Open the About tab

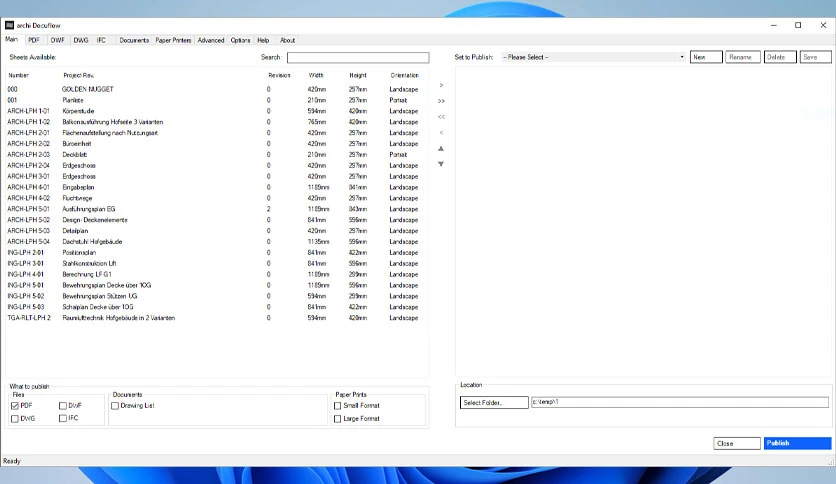point(287,40)
